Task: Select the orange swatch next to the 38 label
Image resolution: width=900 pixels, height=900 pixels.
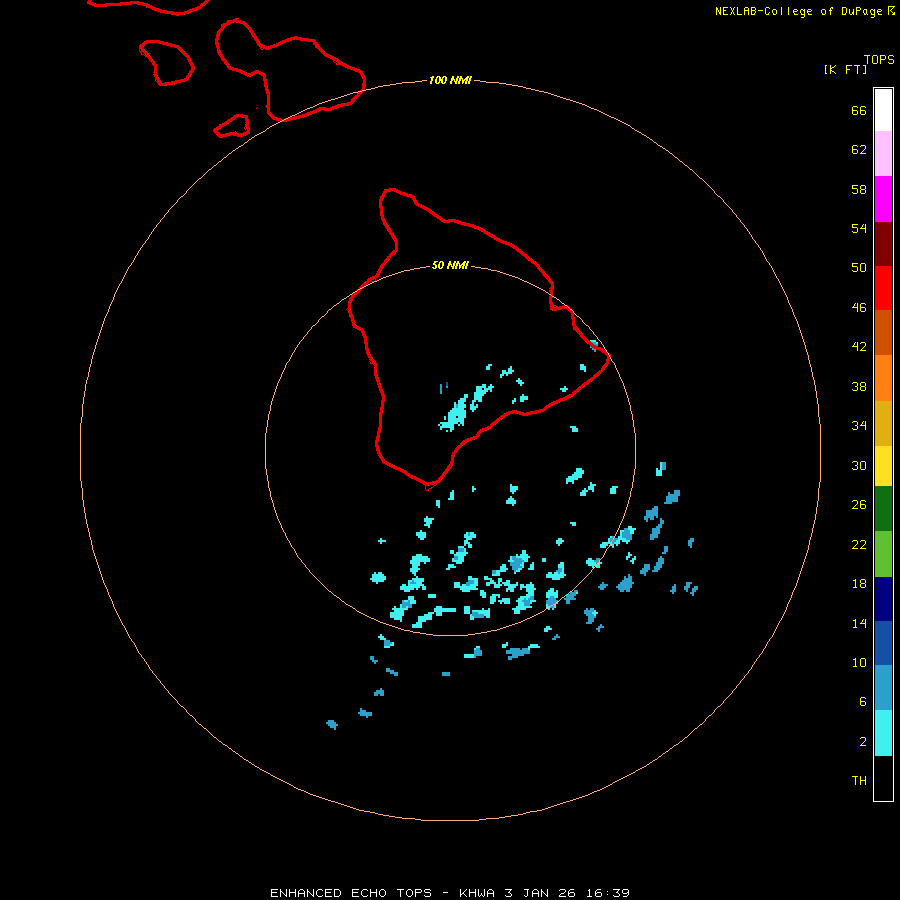Action: 883,378
